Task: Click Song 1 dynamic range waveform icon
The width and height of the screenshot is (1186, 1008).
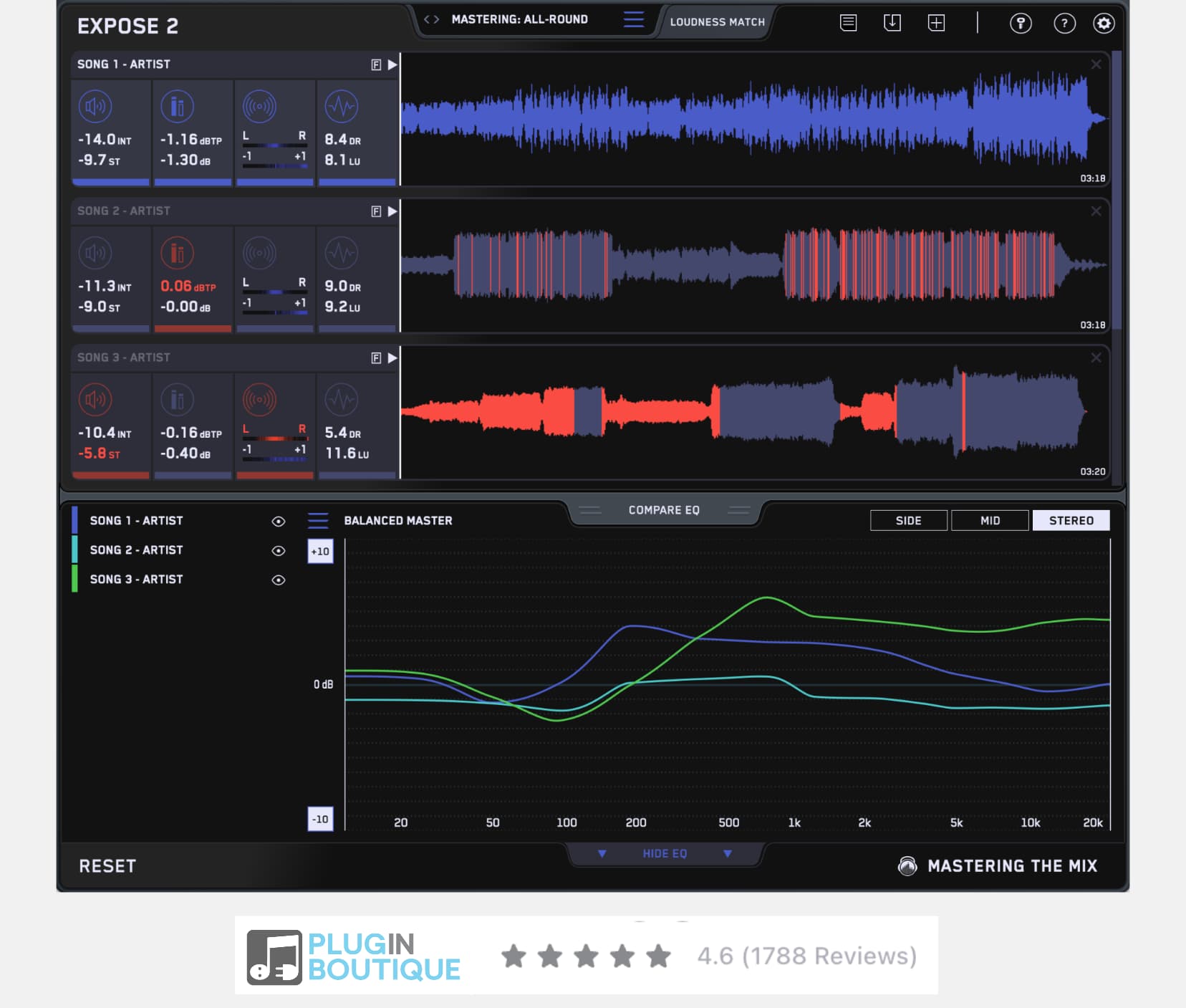Action: click(x=342, y=107)
